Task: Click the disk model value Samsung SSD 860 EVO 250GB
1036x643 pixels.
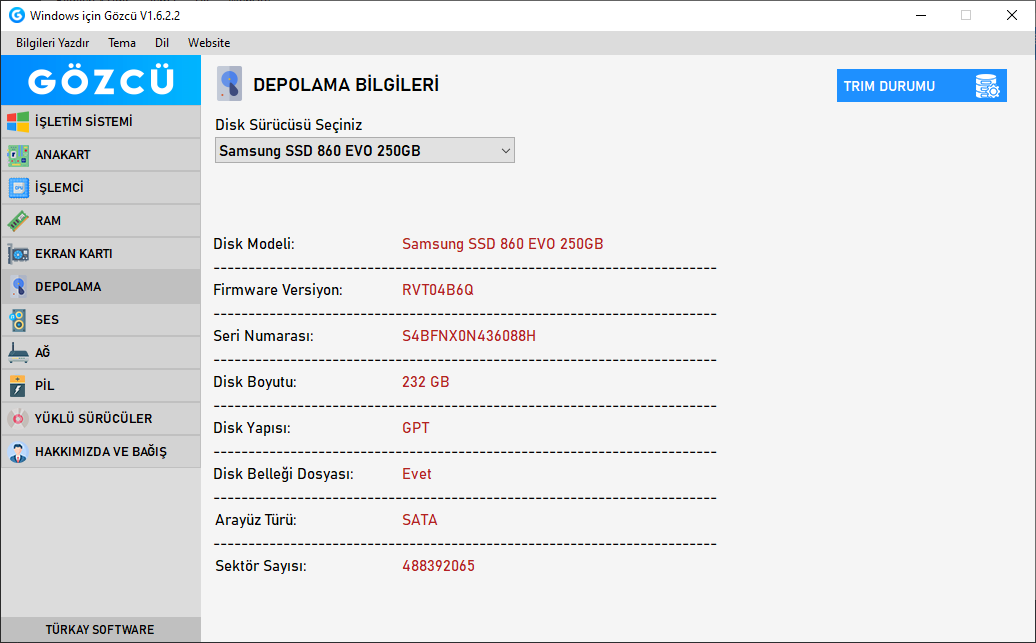Action: pyautogui.click(x=503, y=244)
